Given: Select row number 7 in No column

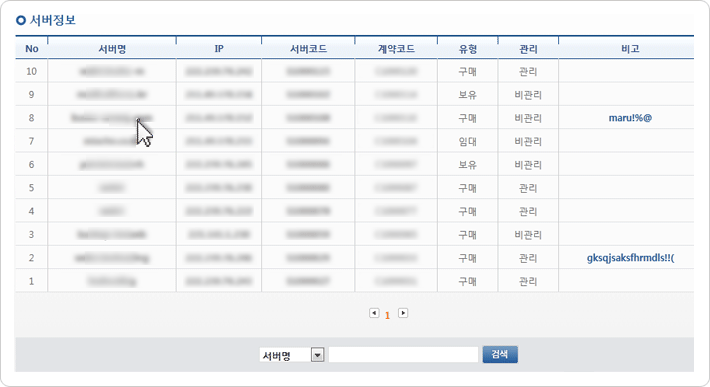Looking at the screenshot, I should tap(31, 141).
